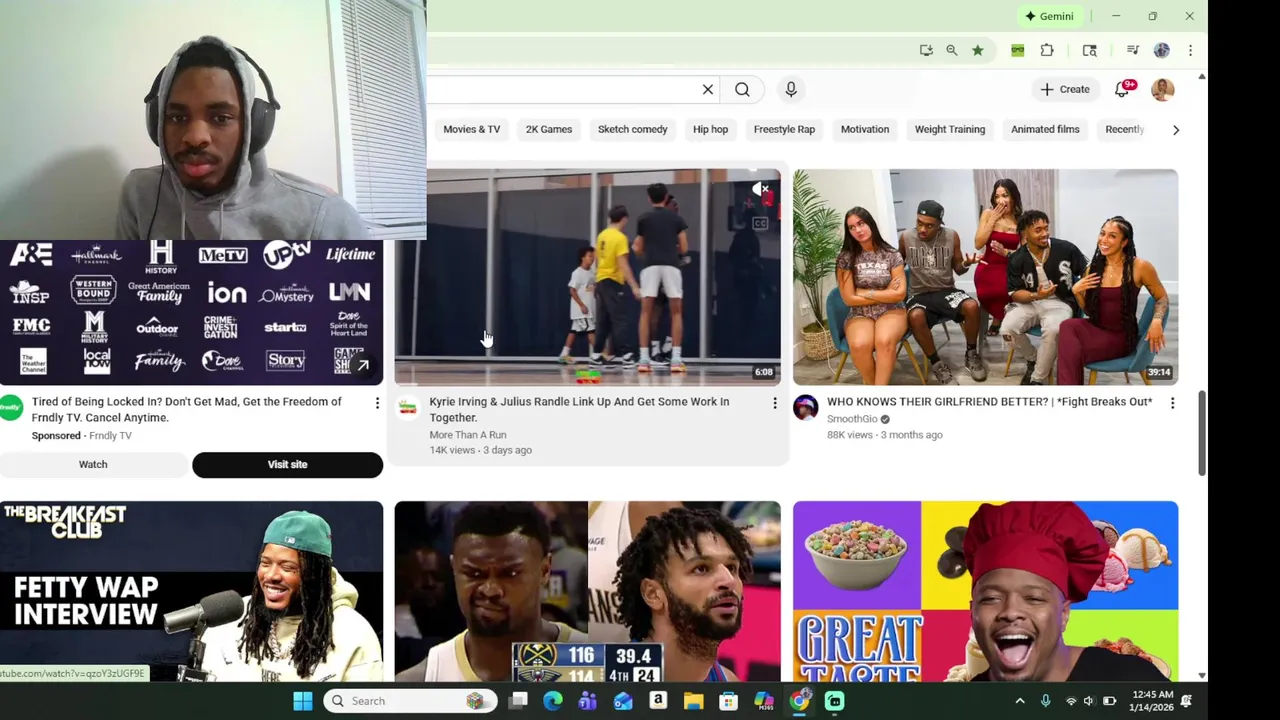Click the scrollbar up arrow

point(1202,76)
